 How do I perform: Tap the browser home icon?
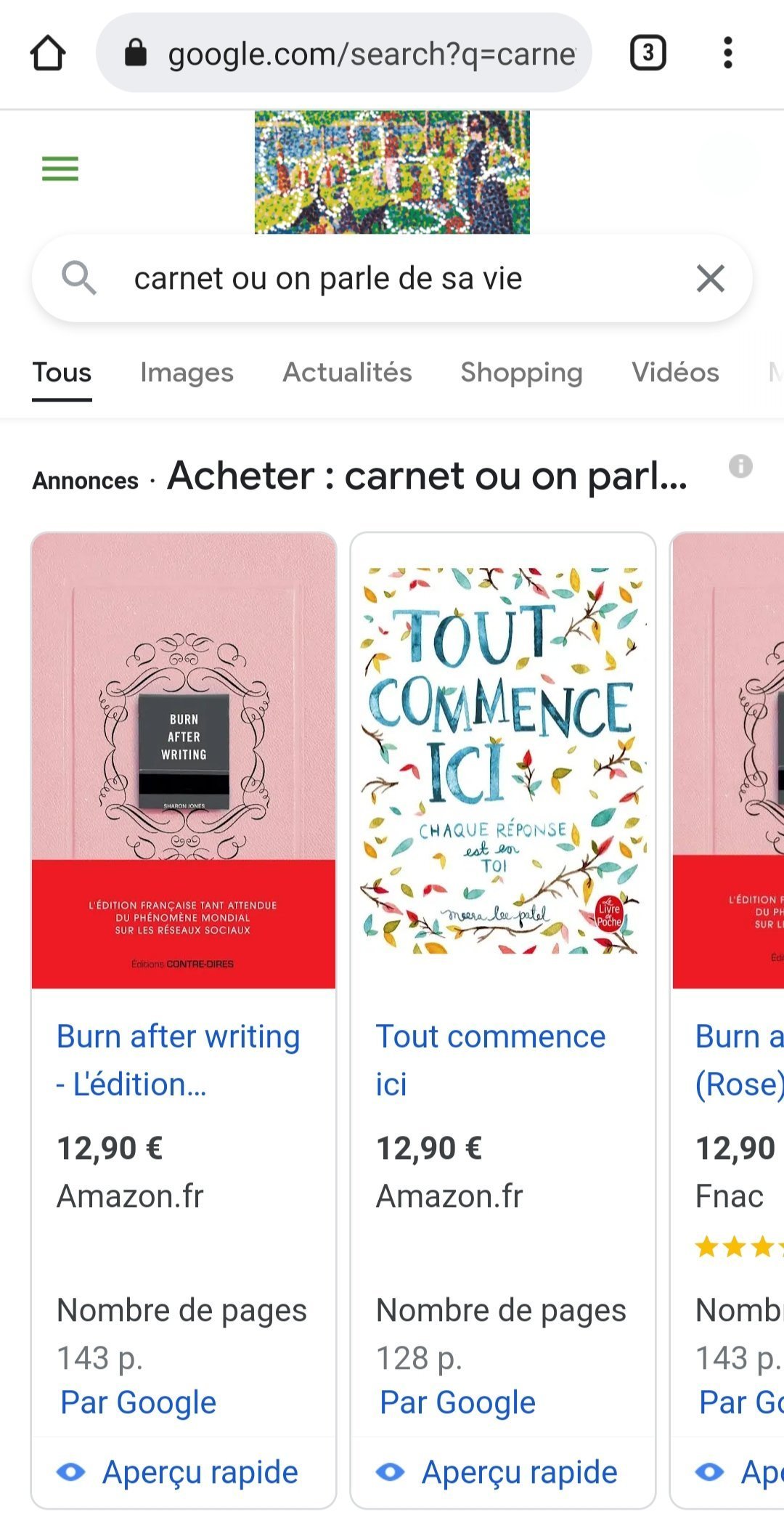(48, 53)
